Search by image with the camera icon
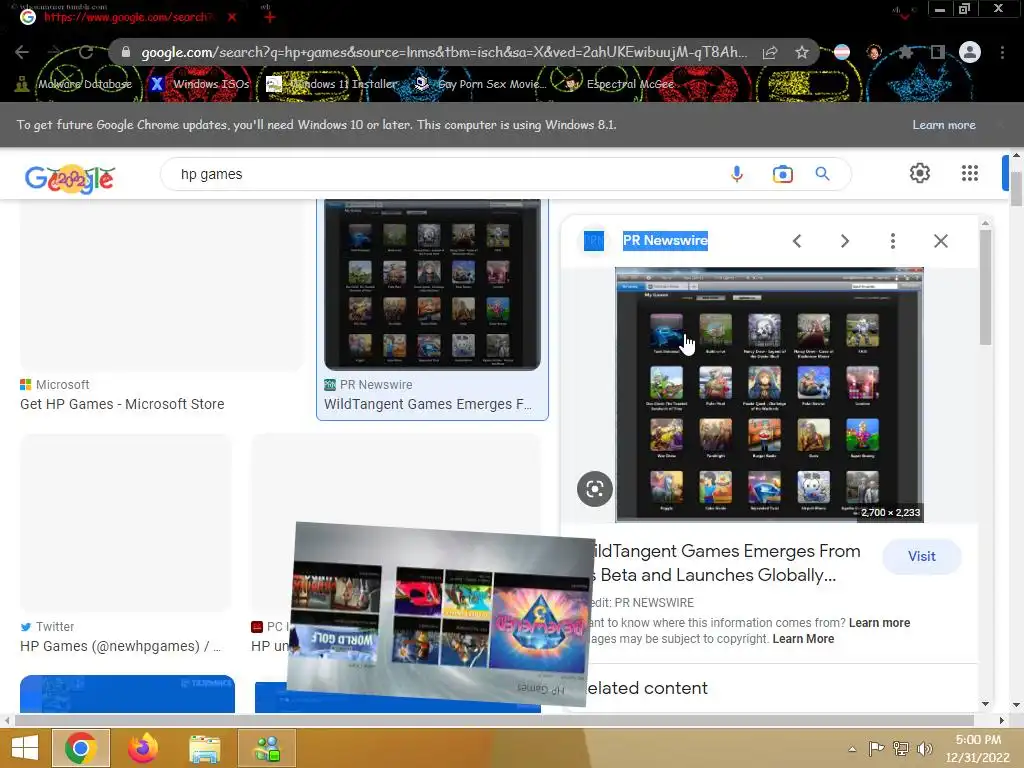Viewport: 1024px width, 768px height. [782, 174]
